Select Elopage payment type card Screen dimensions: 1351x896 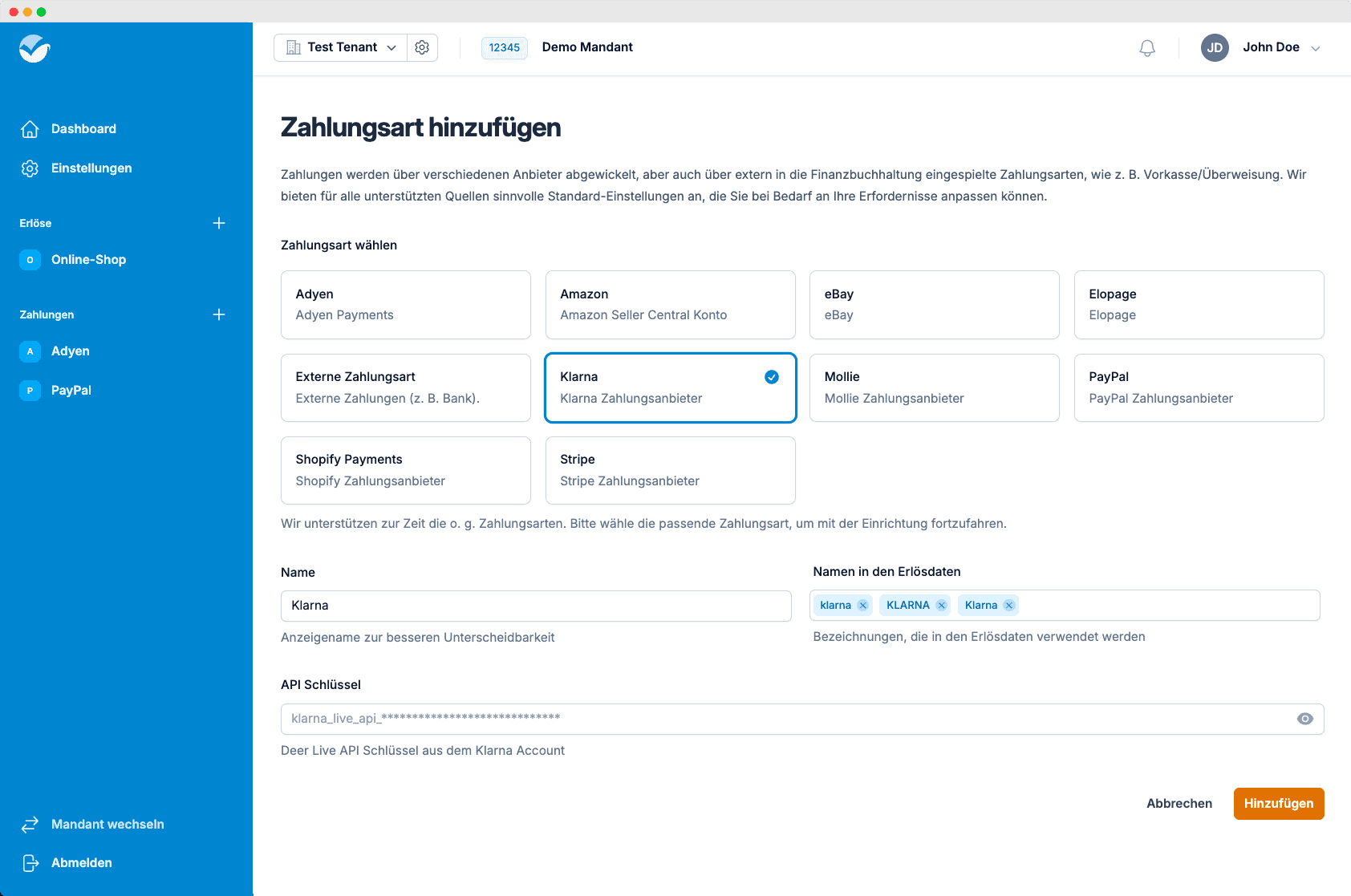click(1199, 305)
